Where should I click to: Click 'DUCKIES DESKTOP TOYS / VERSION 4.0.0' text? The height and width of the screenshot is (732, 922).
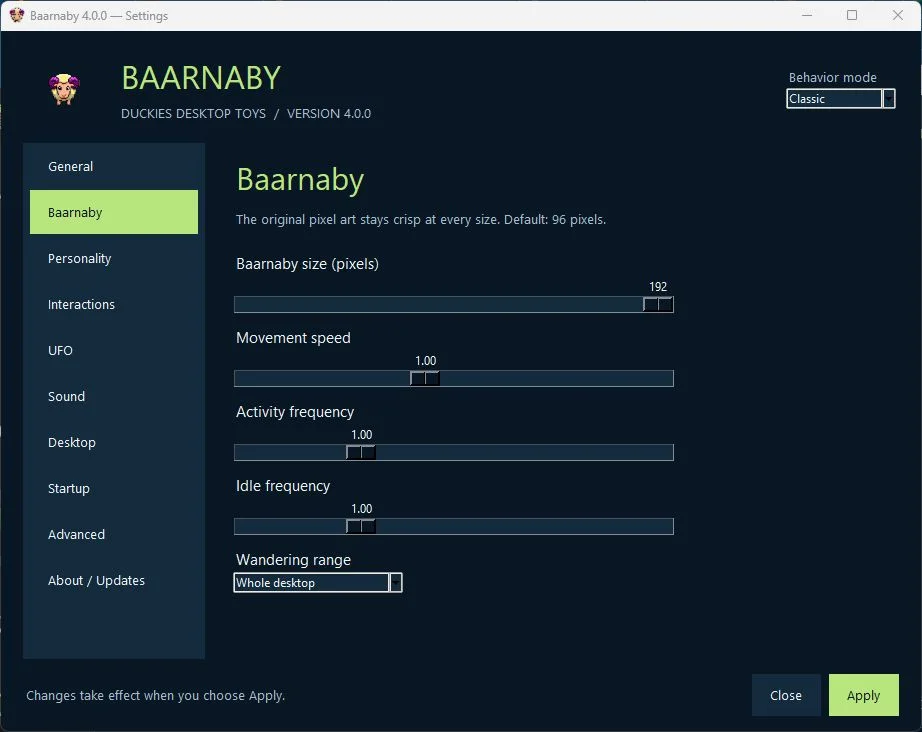246,113
